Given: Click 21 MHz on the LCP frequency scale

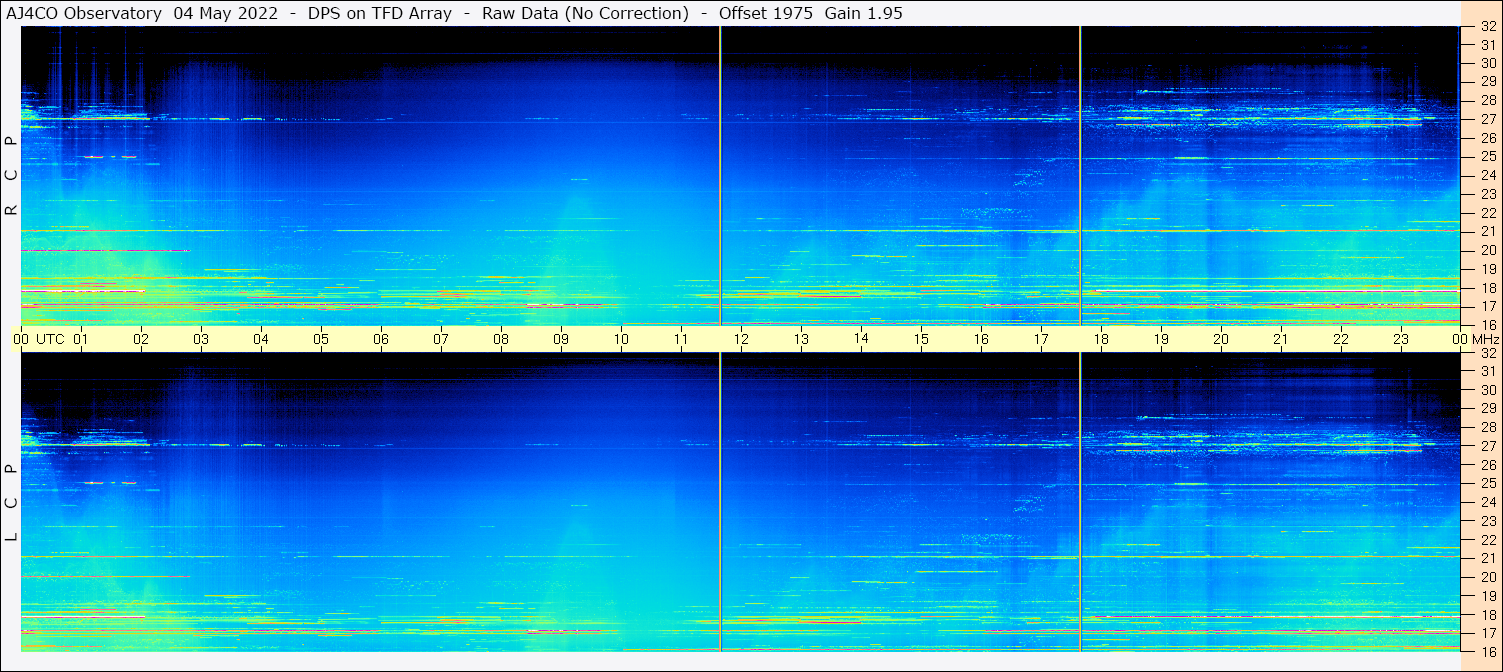Looking at the screenshot, I should click(x=1487, y=558).
